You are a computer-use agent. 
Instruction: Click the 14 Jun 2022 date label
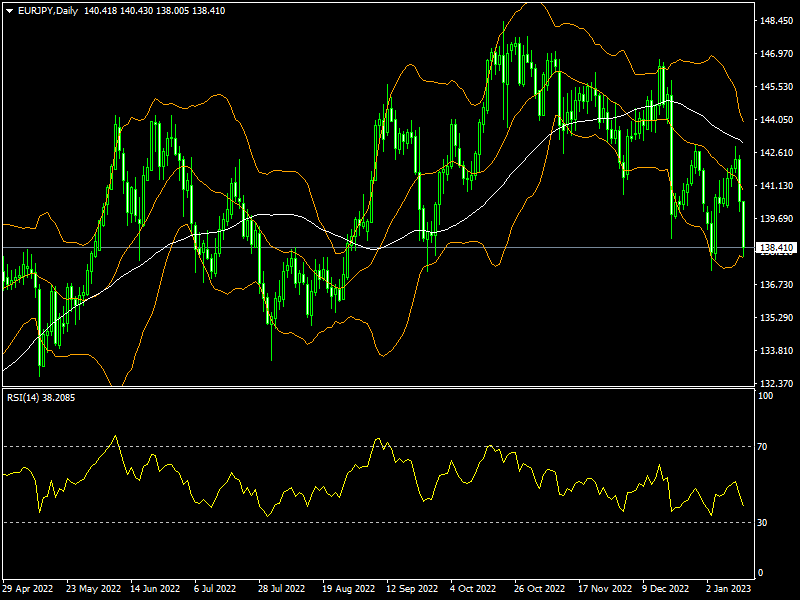[155, 589]
